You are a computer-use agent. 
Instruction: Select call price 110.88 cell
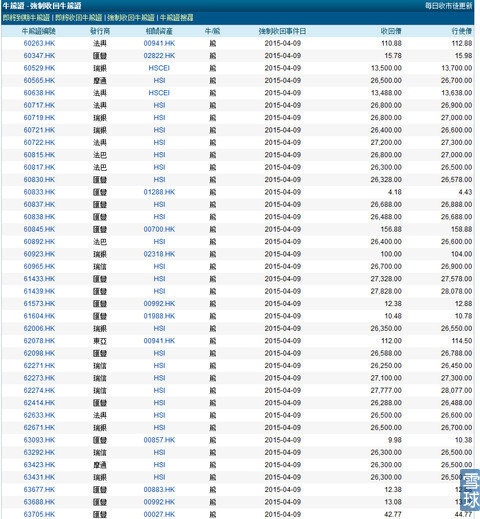click(391, 43)
